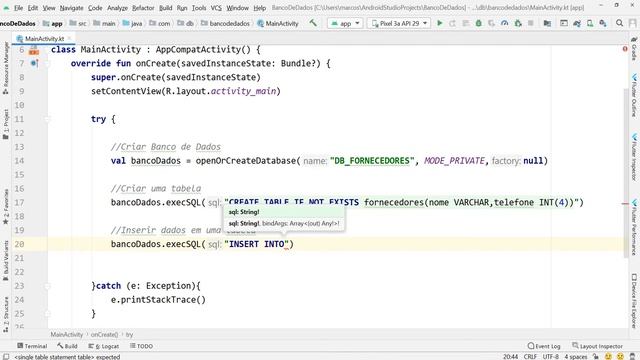Screen dimensions: 640x360
Task: Click the gutter icon on line 7
Action: coord(34,63)
